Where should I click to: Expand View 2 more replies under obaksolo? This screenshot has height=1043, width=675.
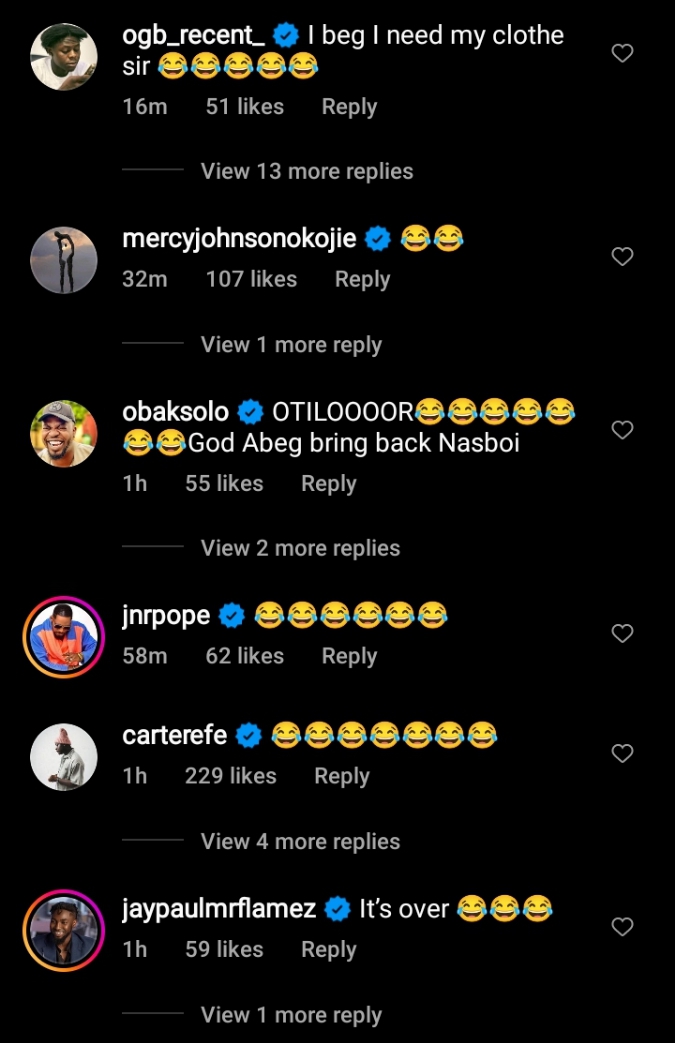(x=300, y=548)
